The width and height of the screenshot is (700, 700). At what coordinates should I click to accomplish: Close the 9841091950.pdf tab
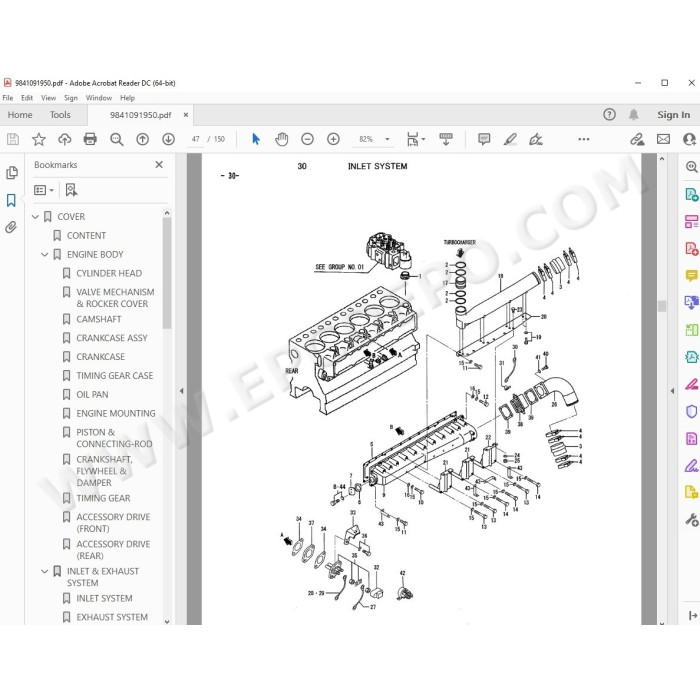186,115
